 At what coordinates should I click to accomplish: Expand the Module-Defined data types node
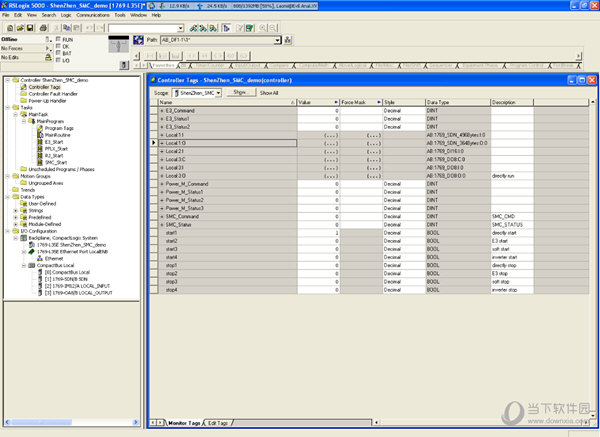coord(16,224)
